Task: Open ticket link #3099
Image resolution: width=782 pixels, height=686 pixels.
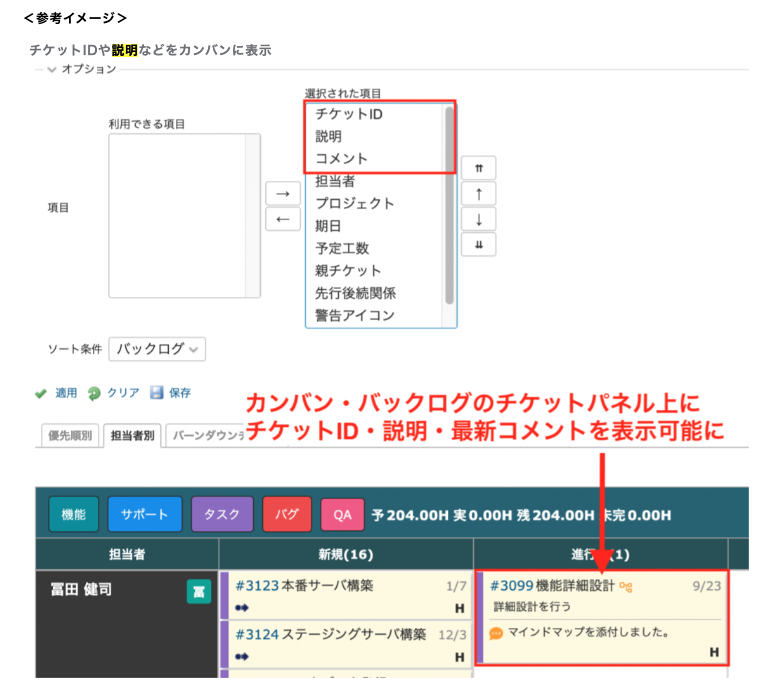Action: click(511, 586)
